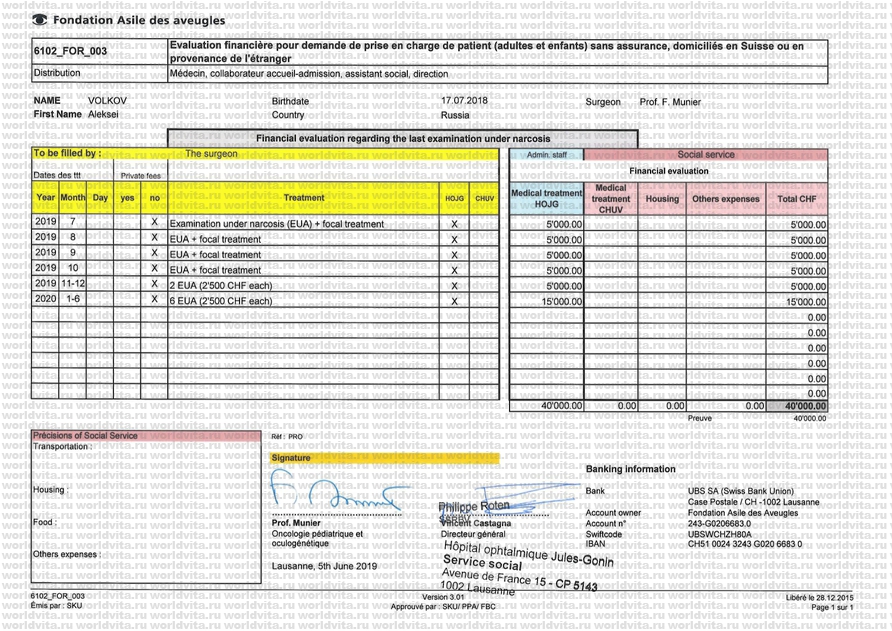Click the pink 'Social service' header
This screenshot has height=631, width=892.
point(705,154)
